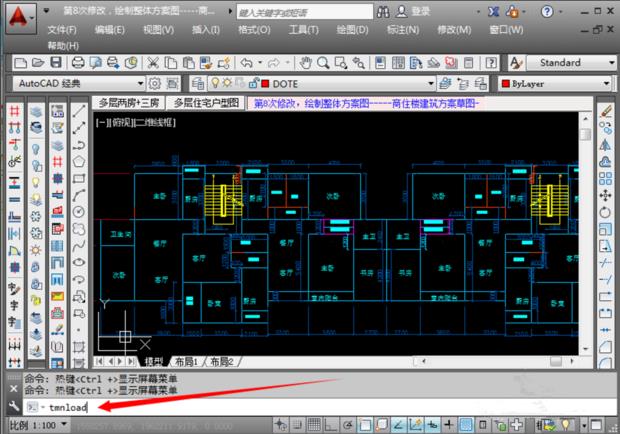Select the Polygon drawing tool

point(79,161)
